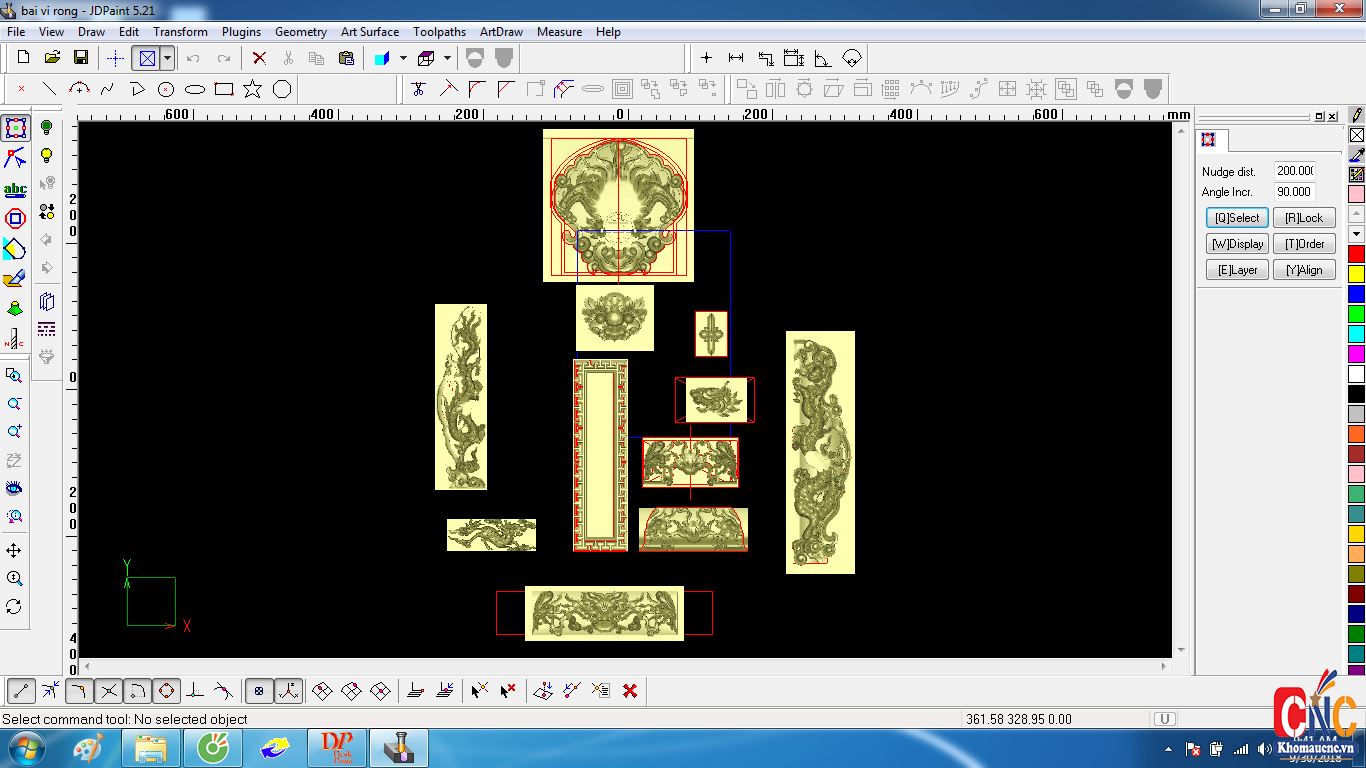Click the red X delete icon in bottom toolbar
Viewport: 1366px width, 768px height.
630,690
